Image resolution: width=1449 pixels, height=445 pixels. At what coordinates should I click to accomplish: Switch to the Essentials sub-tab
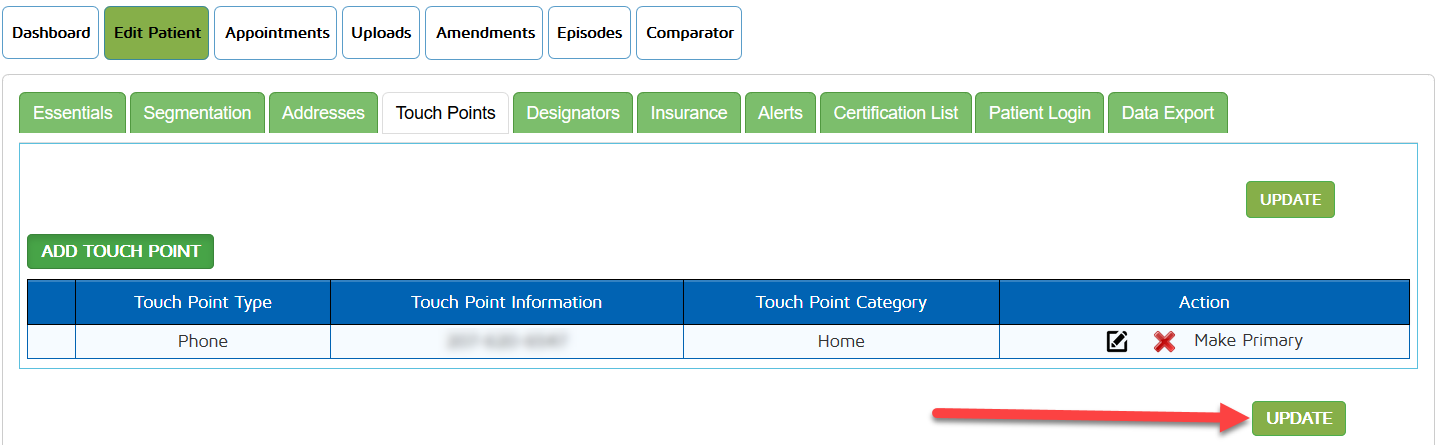[73, 113]
